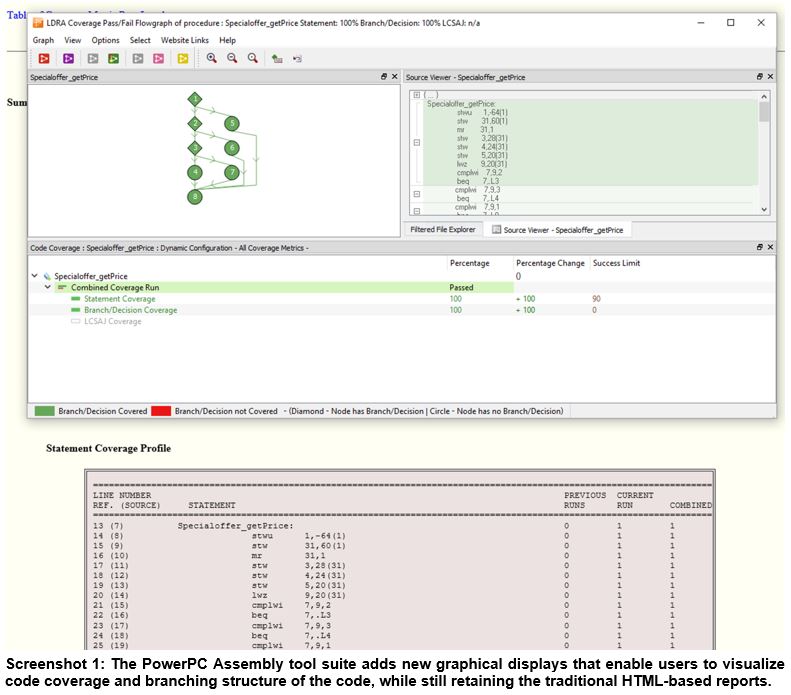Click the Success Limit column header
This screenshot has width=791, height=695.
click(x=616, y=263)
